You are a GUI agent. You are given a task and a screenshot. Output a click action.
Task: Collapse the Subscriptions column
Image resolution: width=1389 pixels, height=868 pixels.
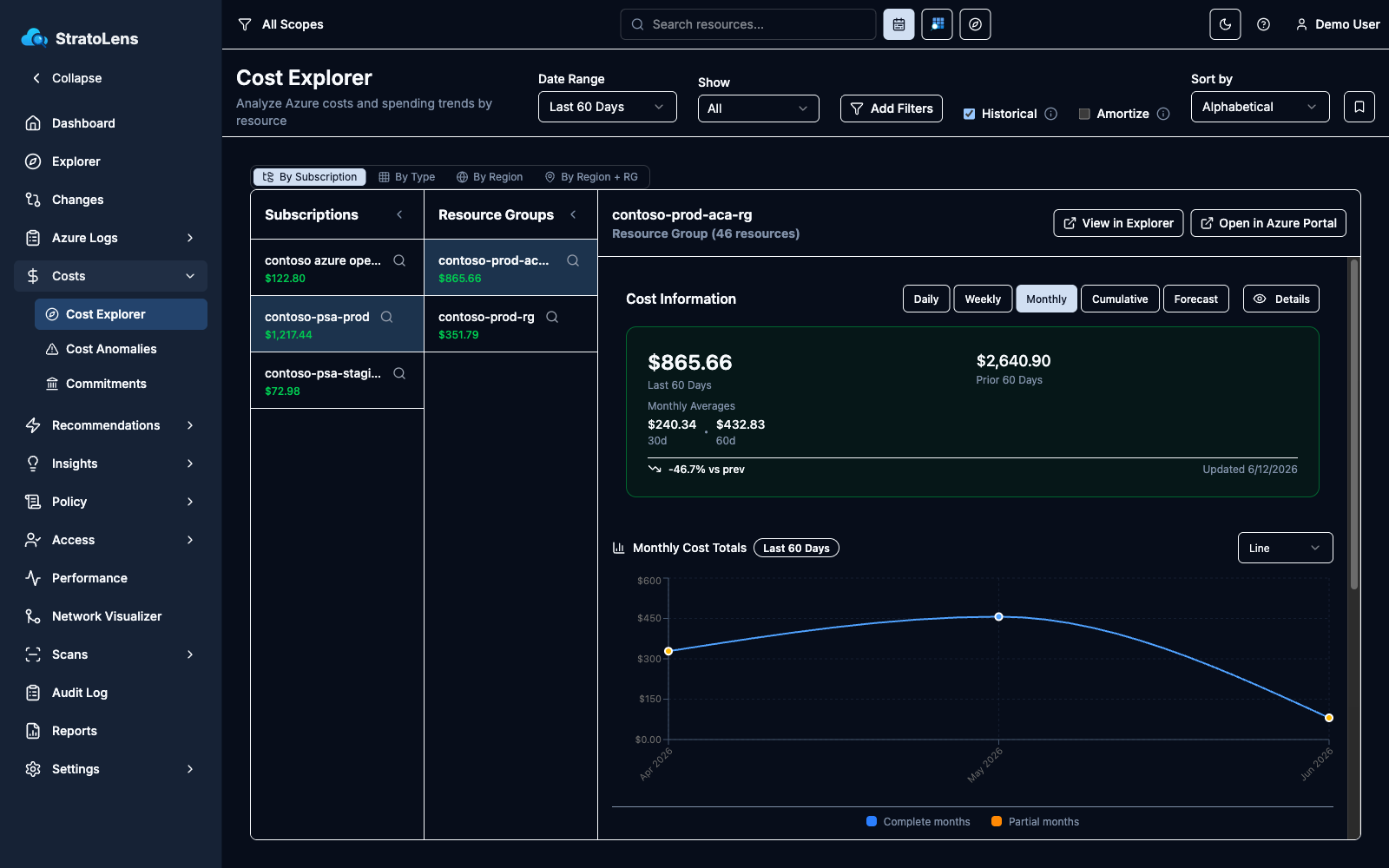pyautogui.click(x=399, y=214)
